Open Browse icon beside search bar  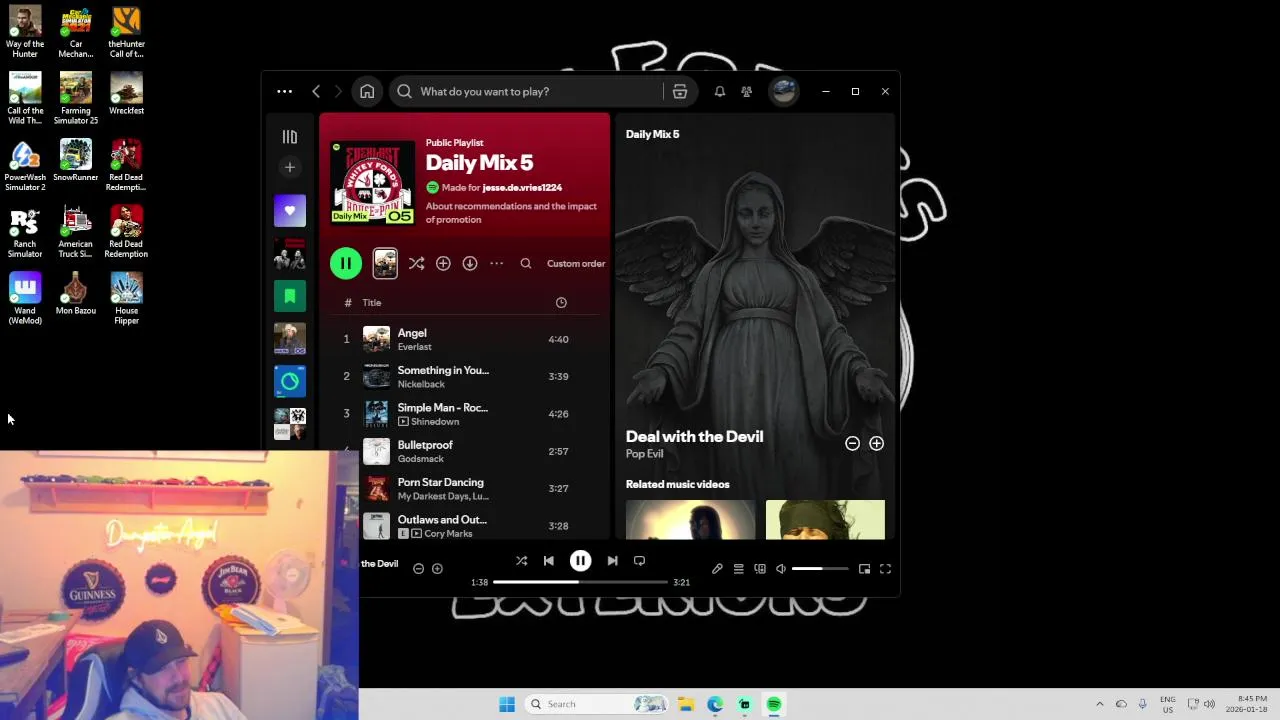(x=680, y=91)
